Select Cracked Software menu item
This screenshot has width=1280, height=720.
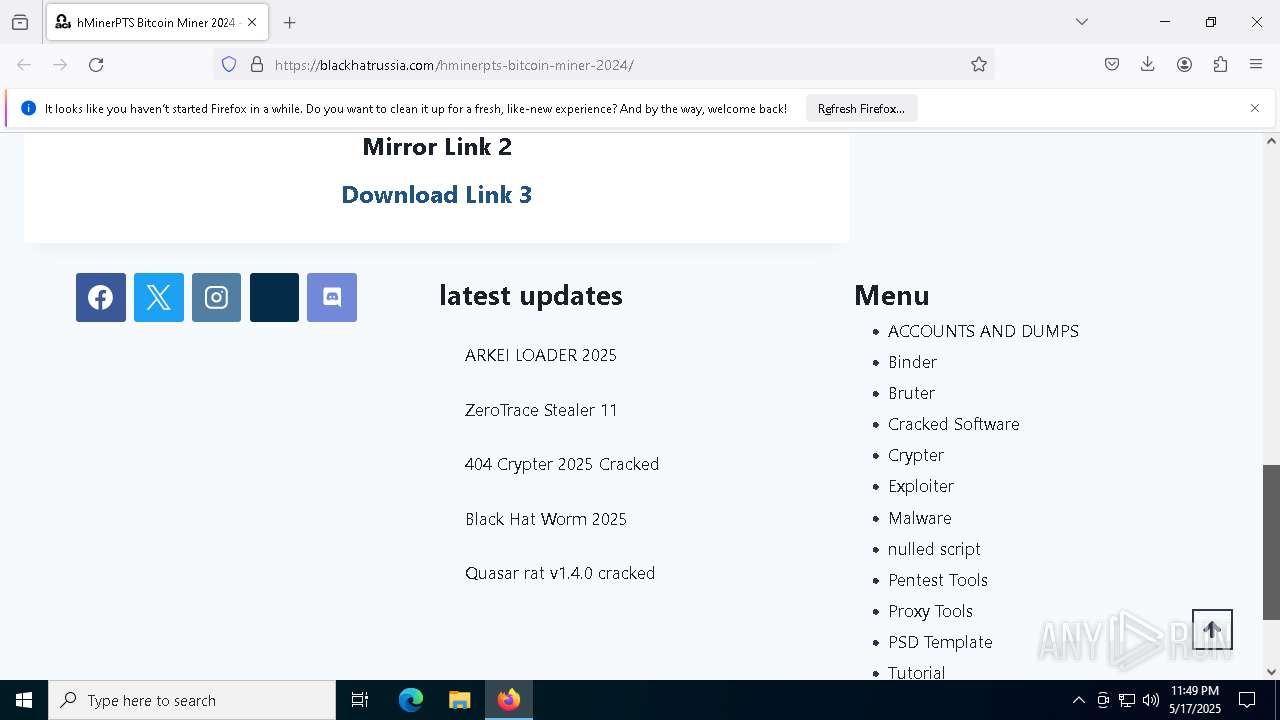954,424
